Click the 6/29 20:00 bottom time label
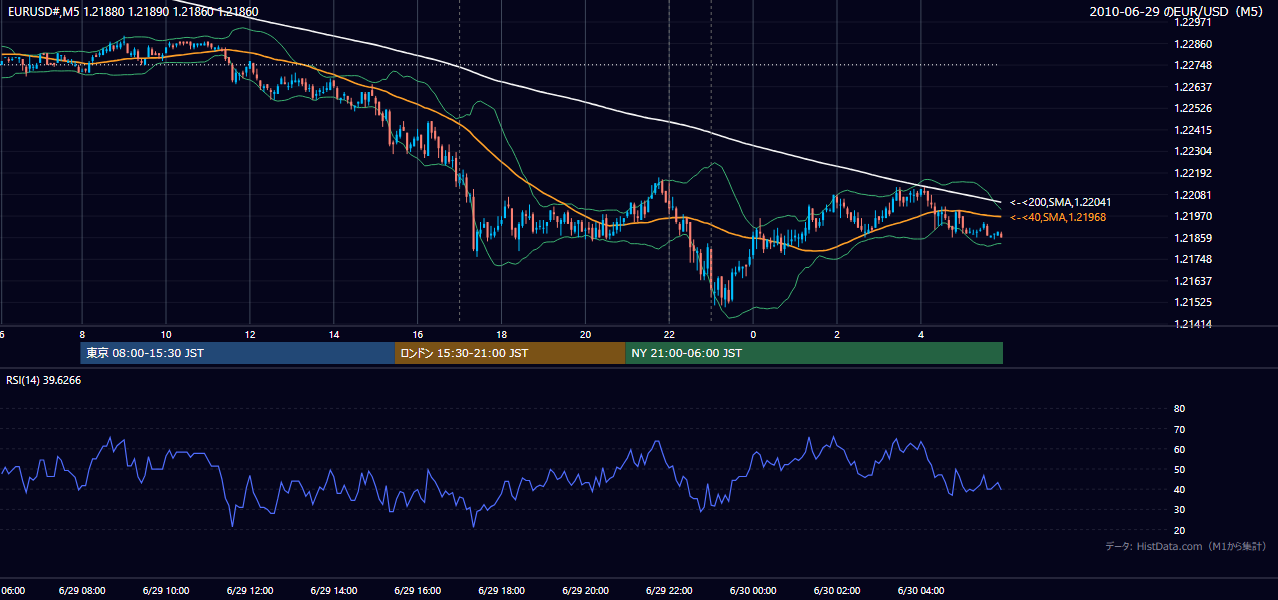Image resolution: width=1278 pixels, height=600 pixels. coord(586,591)
